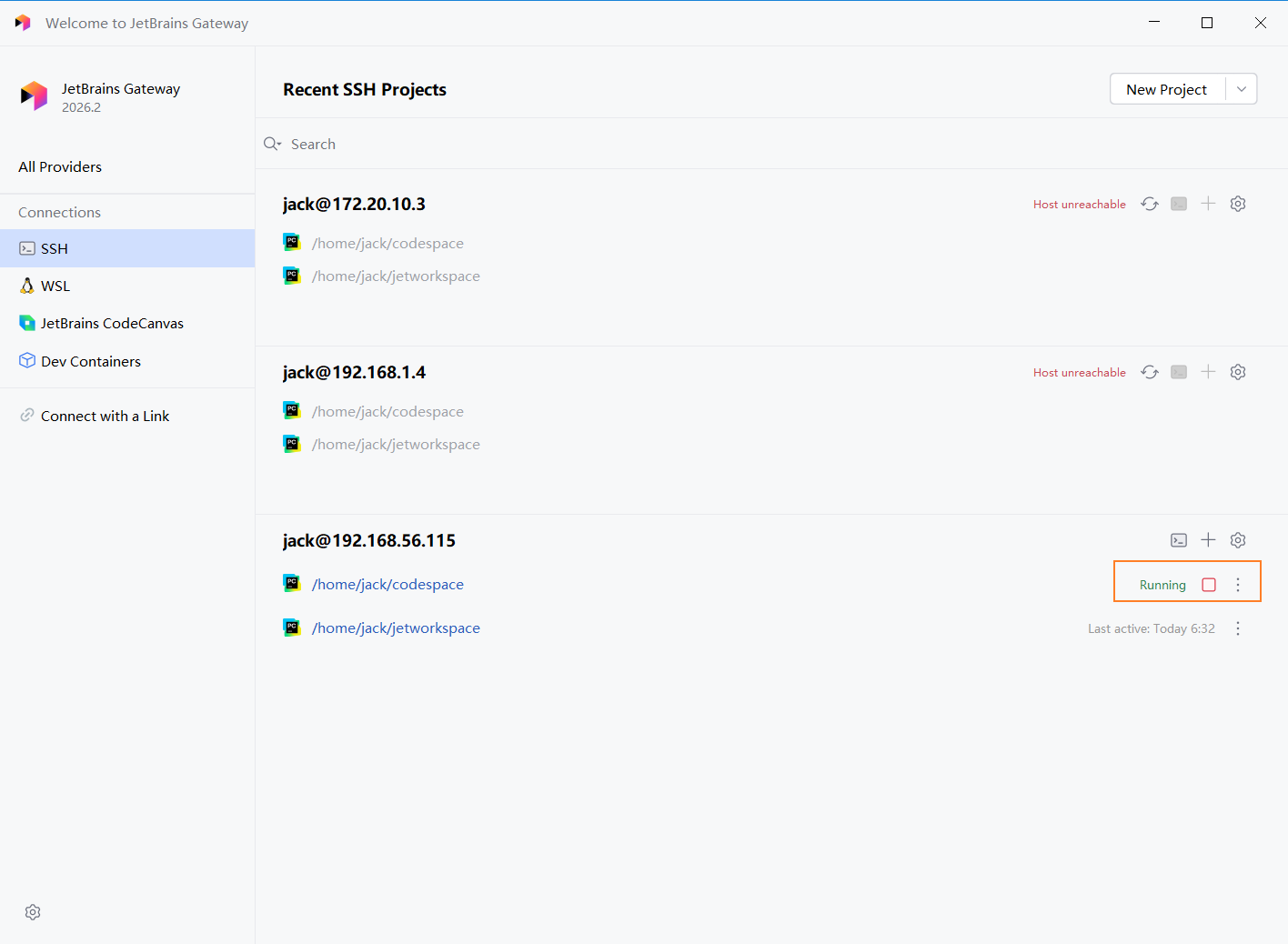The width and height of the screenshot is (1288, 944).
Task: Add new project plus icon for jack@192.168.56.115
Action: pyautogui.click(x=1208, y=540)
